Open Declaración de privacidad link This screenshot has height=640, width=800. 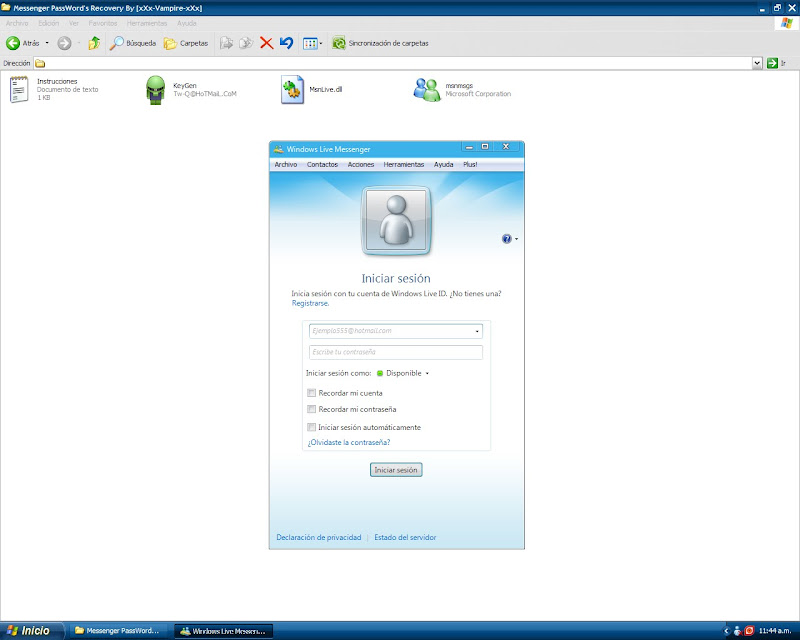318,537
